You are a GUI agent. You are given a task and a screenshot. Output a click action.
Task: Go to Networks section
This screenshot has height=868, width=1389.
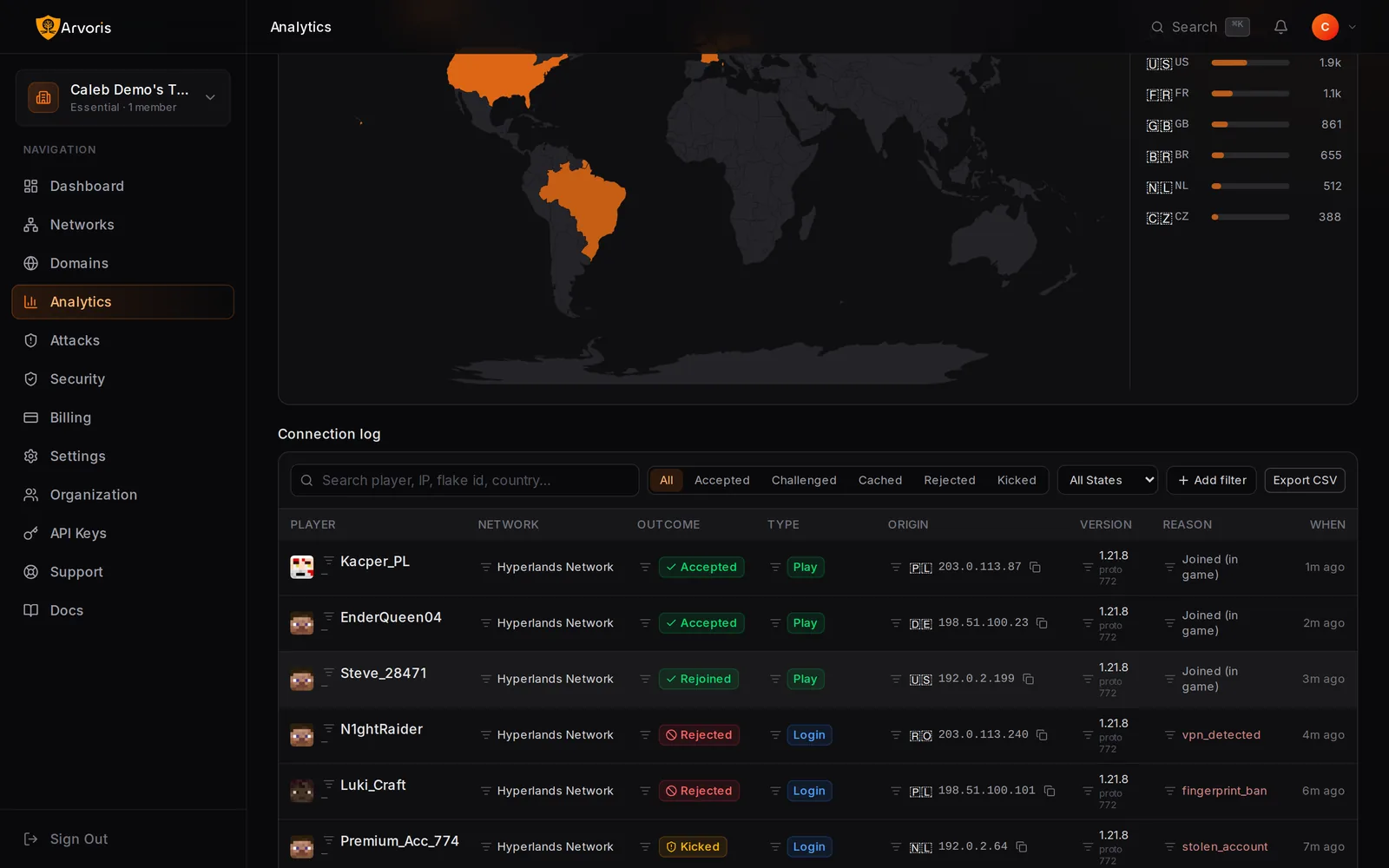[122, 225]
